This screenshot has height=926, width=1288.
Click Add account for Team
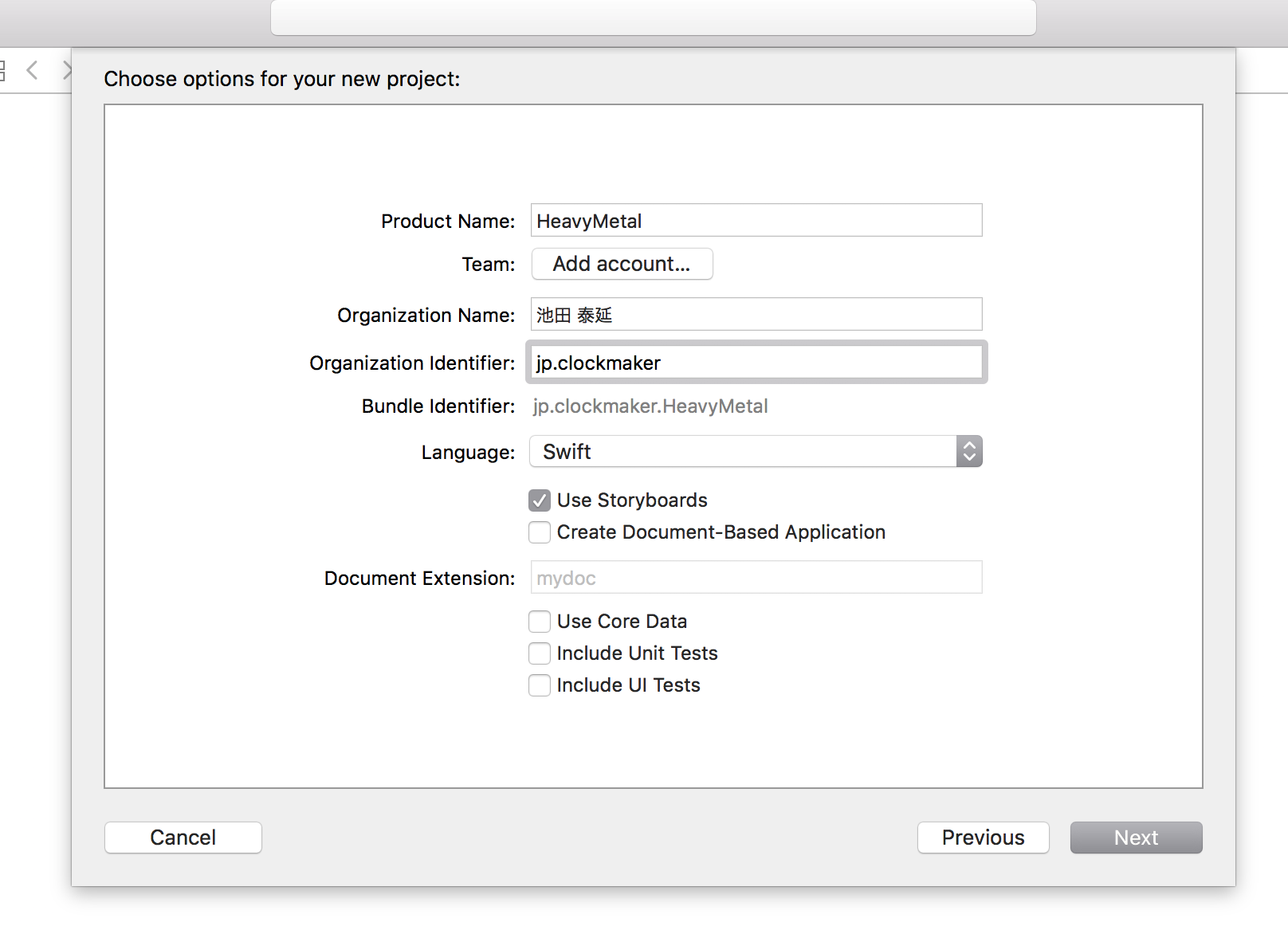[x=622, y=263]
